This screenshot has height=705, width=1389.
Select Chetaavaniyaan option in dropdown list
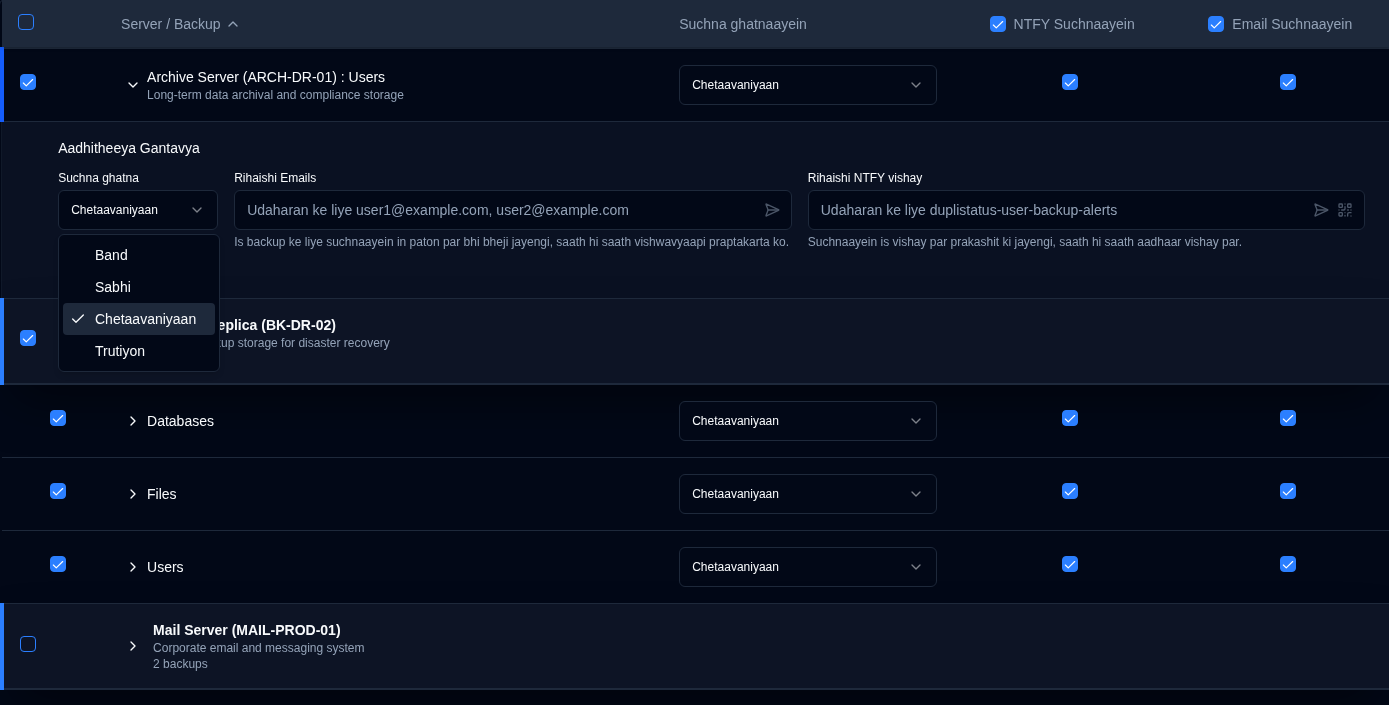pos(139,319)
